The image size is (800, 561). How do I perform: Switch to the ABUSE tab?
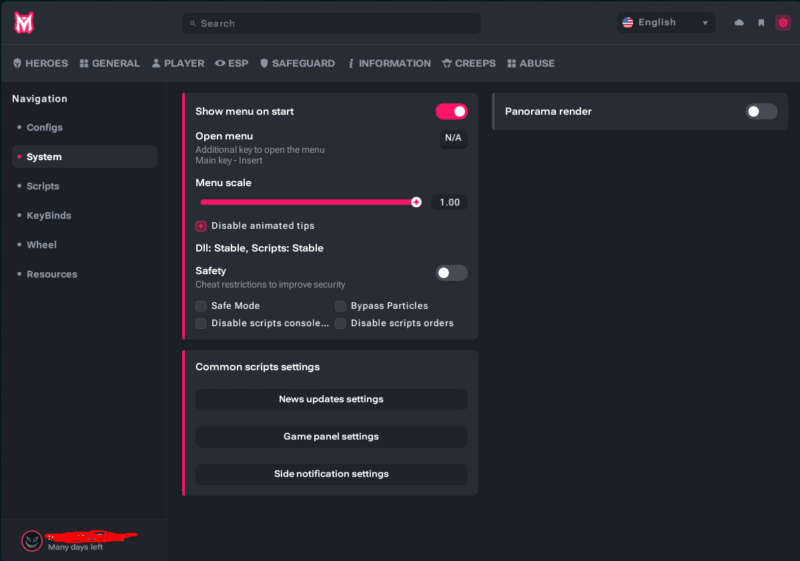tap(531, 63)
